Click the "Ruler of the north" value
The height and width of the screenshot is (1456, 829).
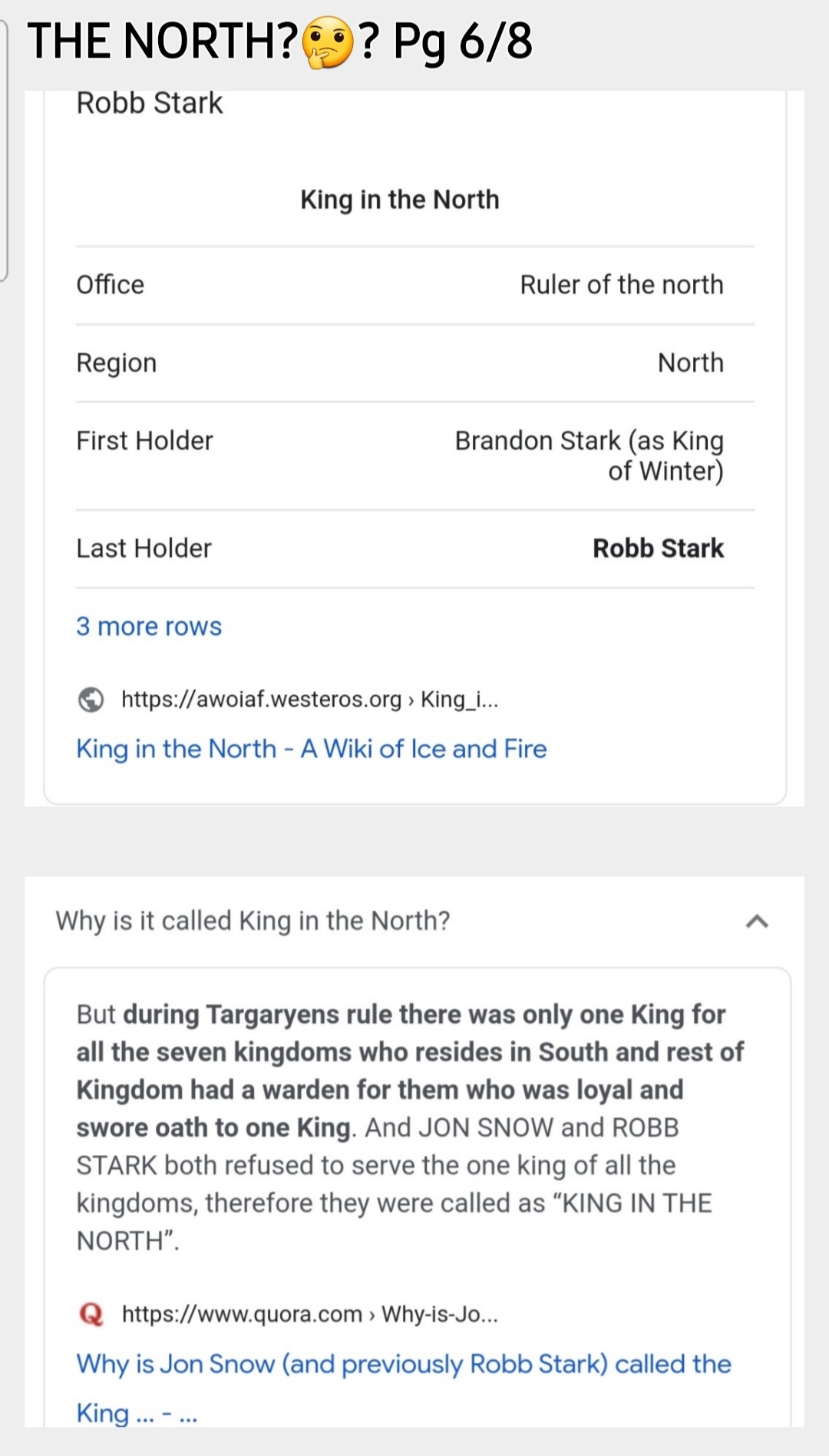[x=621, y=285]
